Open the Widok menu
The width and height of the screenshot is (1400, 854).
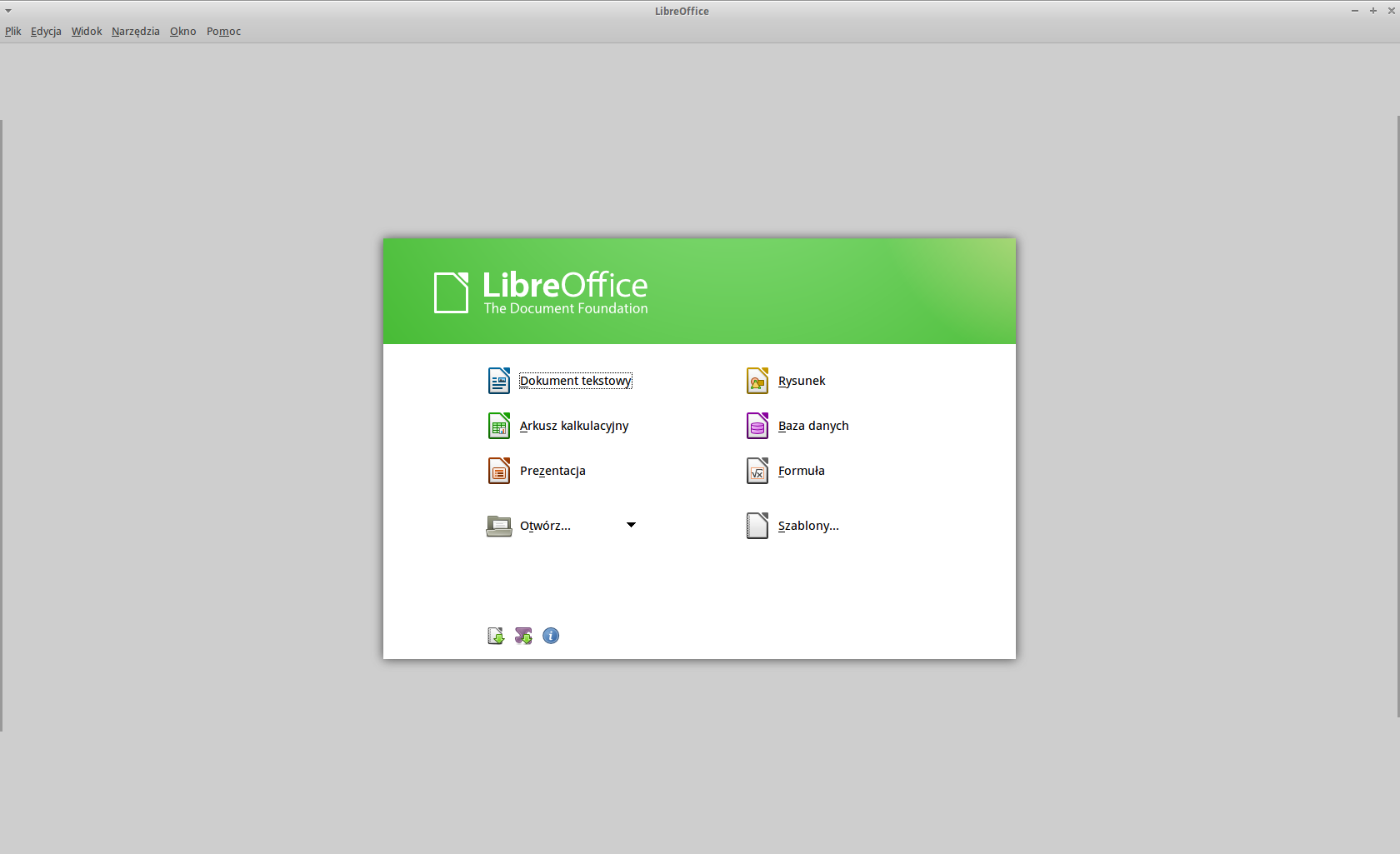pos(87,32)
